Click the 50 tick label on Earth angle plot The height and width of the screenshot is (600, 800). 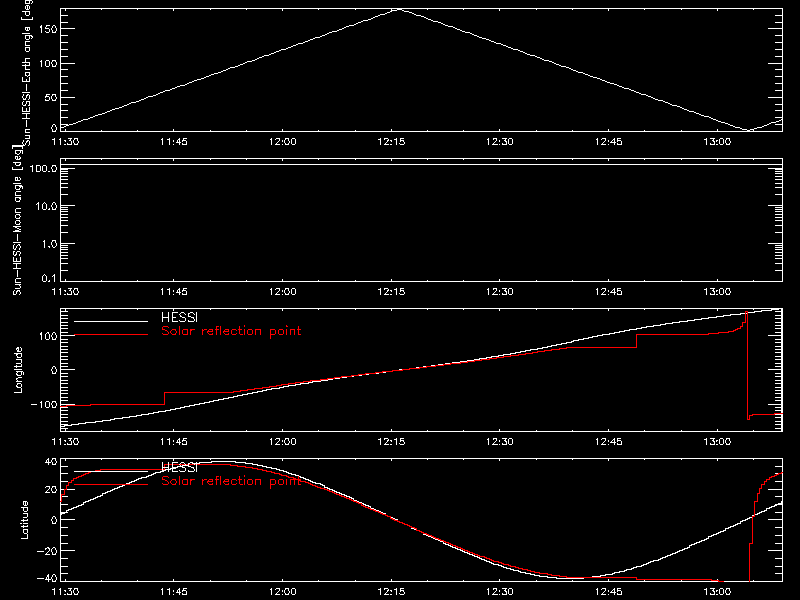51,97
